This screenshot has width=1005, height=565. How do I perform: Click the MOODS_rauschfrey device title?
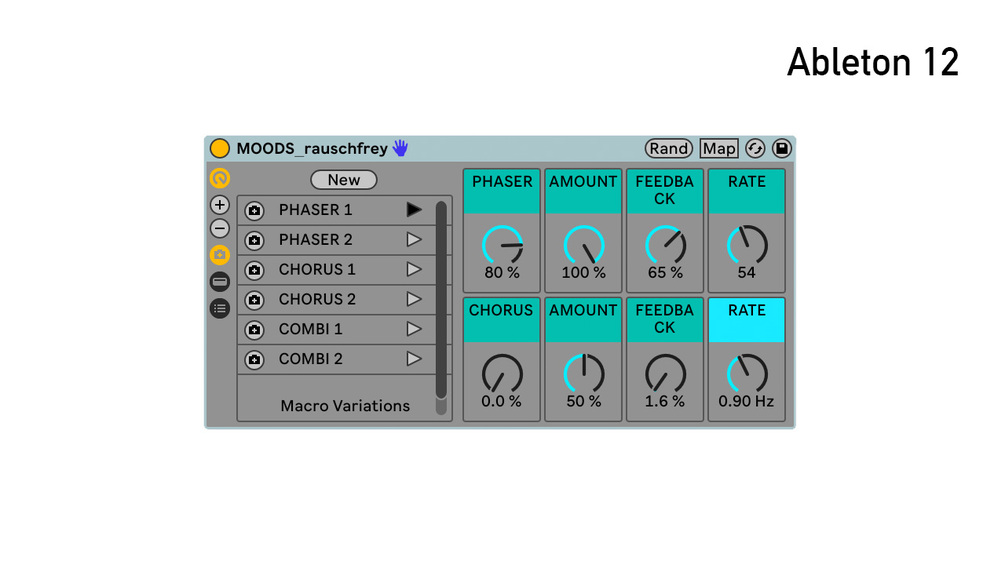coord(312,149)
